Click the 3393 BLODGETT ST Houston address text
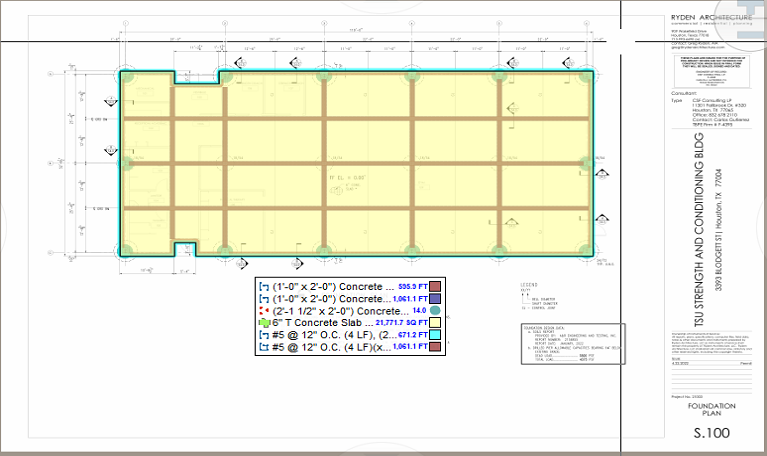Screen dimensions: 767x456 coord(719,230)
